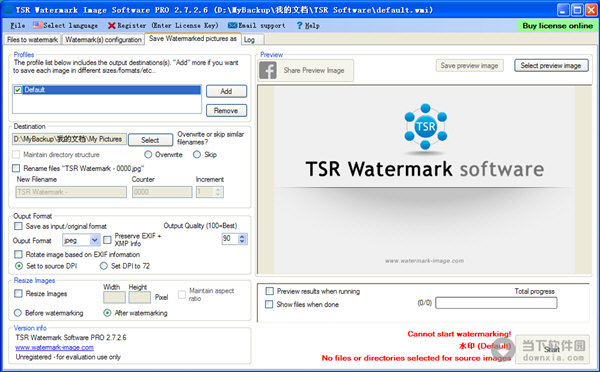Click 'Unregistered - for evaluation use only' text

68,357
